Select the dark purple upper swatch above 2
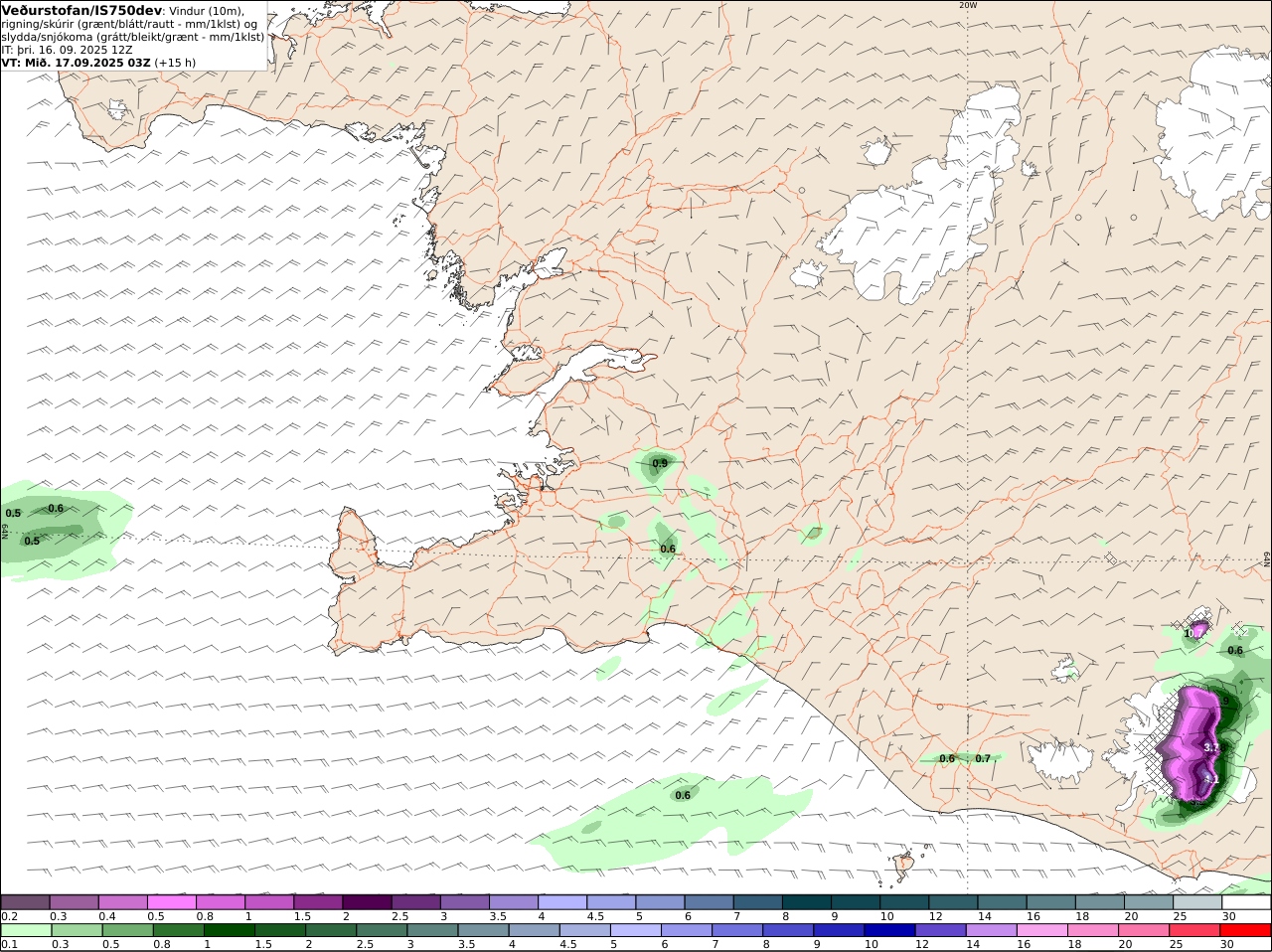The height and width of the screenshot is (952, 1272). click(367, 902)
